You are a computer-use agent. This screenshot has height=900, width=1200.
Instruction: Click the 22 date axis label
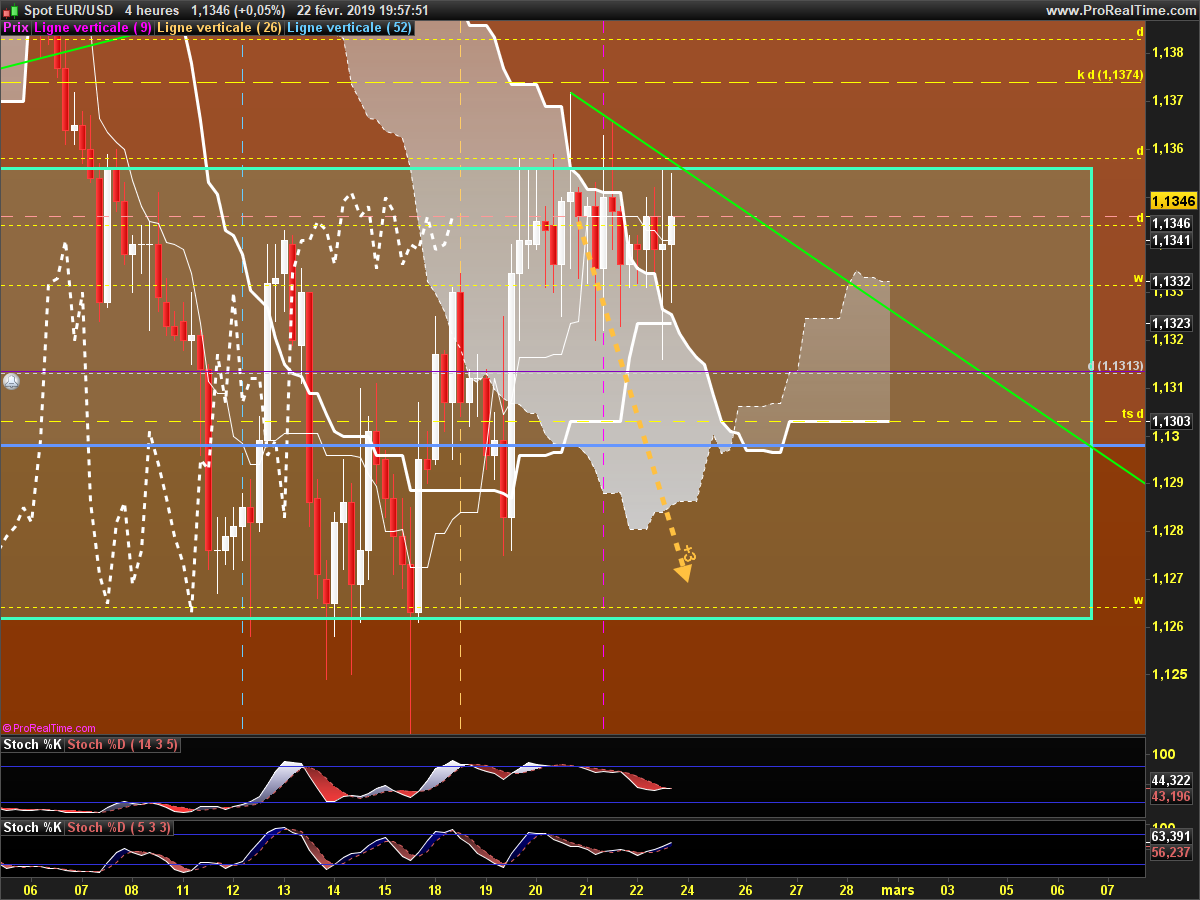coord(636,889)
